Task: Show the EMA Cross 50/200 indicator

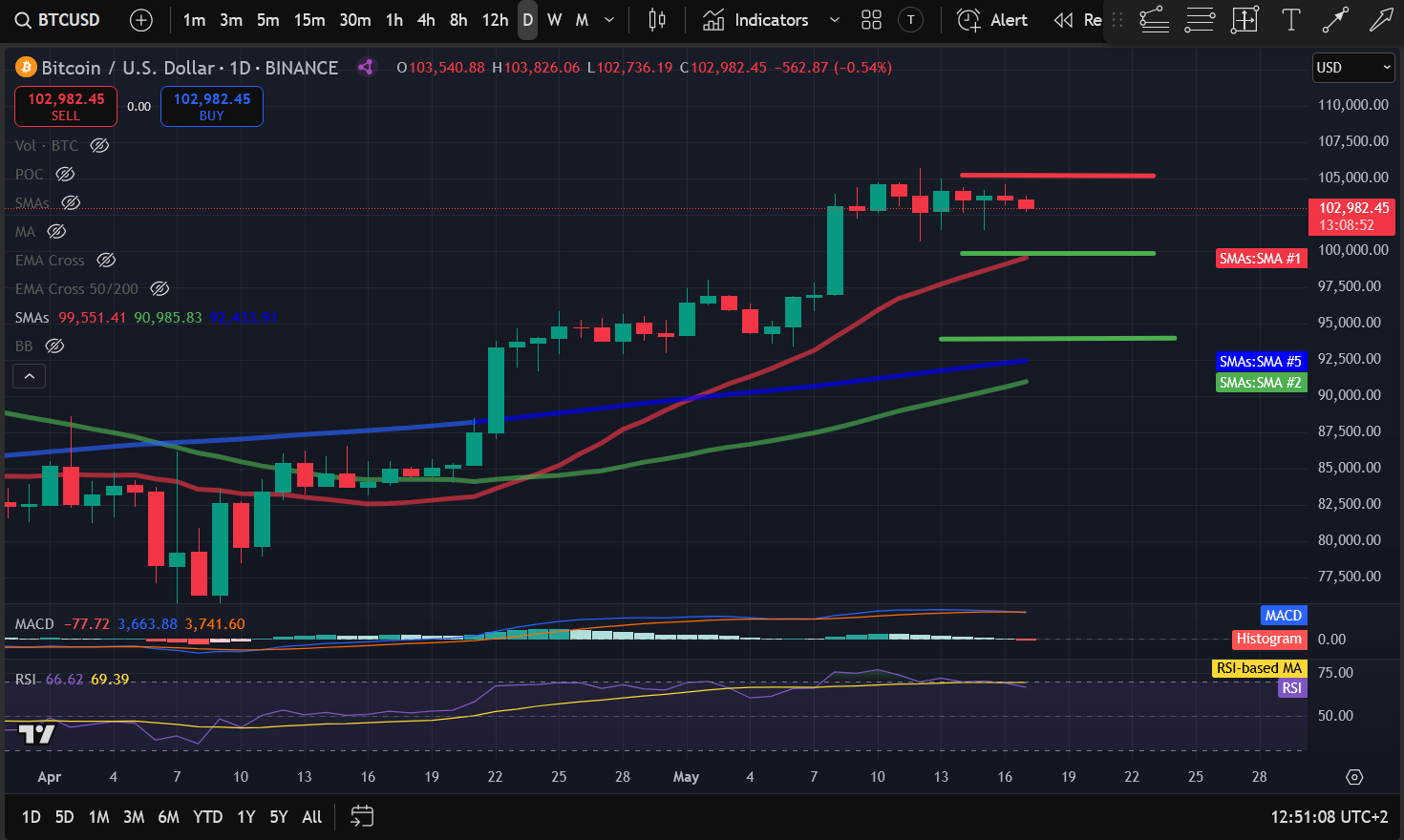Action: click(x=160, y=288)
